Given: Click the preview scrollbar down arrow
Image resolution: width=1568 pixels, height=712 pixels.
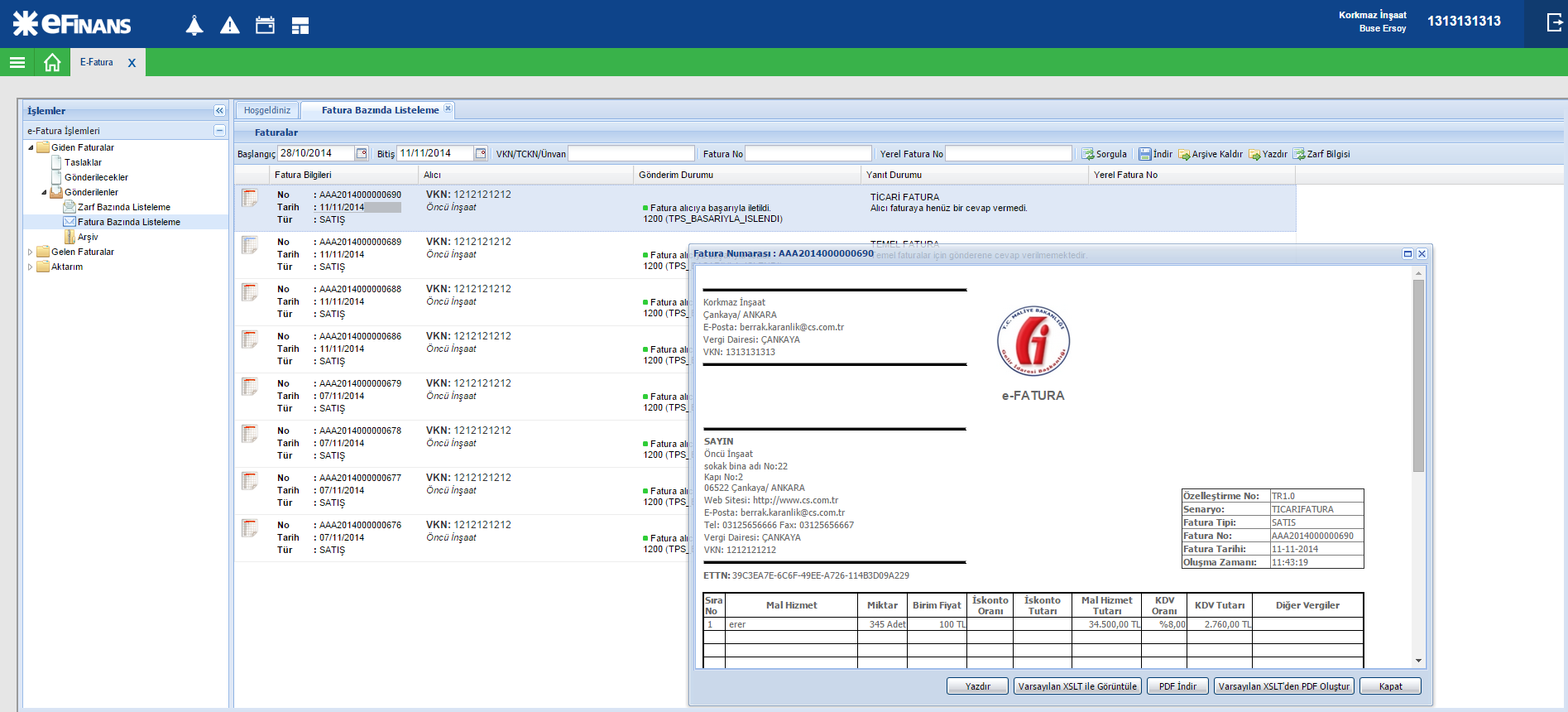Looking at the screenshot, I should (x=1418, y=661).
